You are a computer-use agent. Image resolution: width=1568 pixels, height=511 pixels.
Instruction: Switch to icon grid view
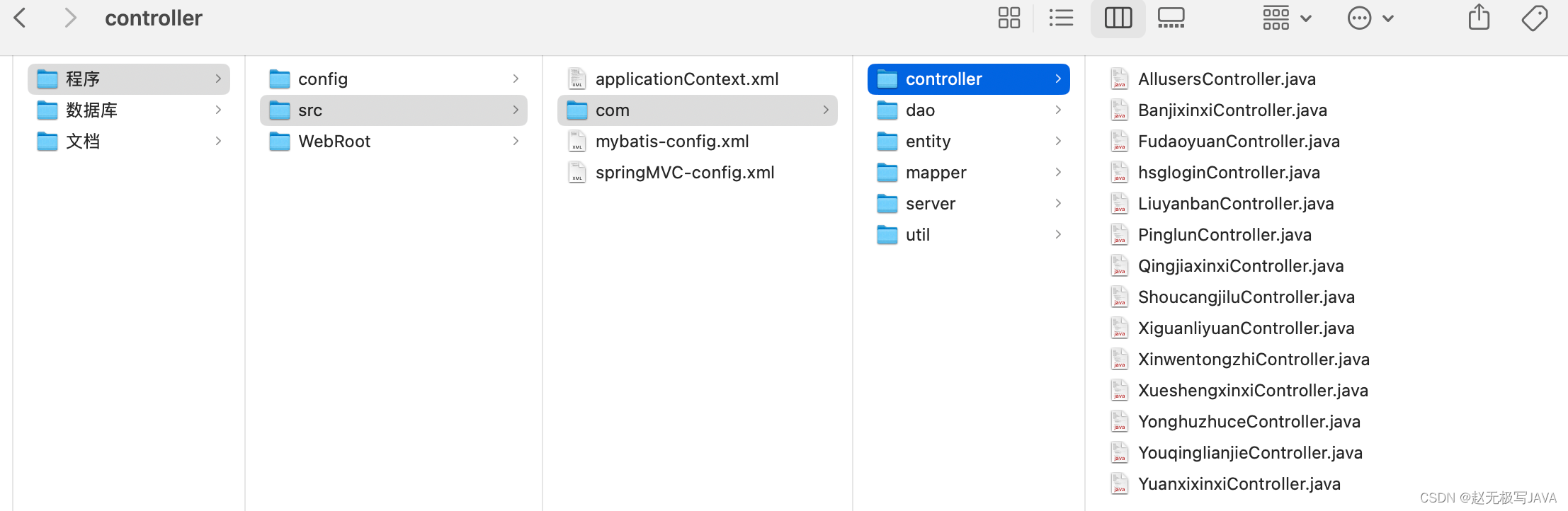[x=1009, y=18]
